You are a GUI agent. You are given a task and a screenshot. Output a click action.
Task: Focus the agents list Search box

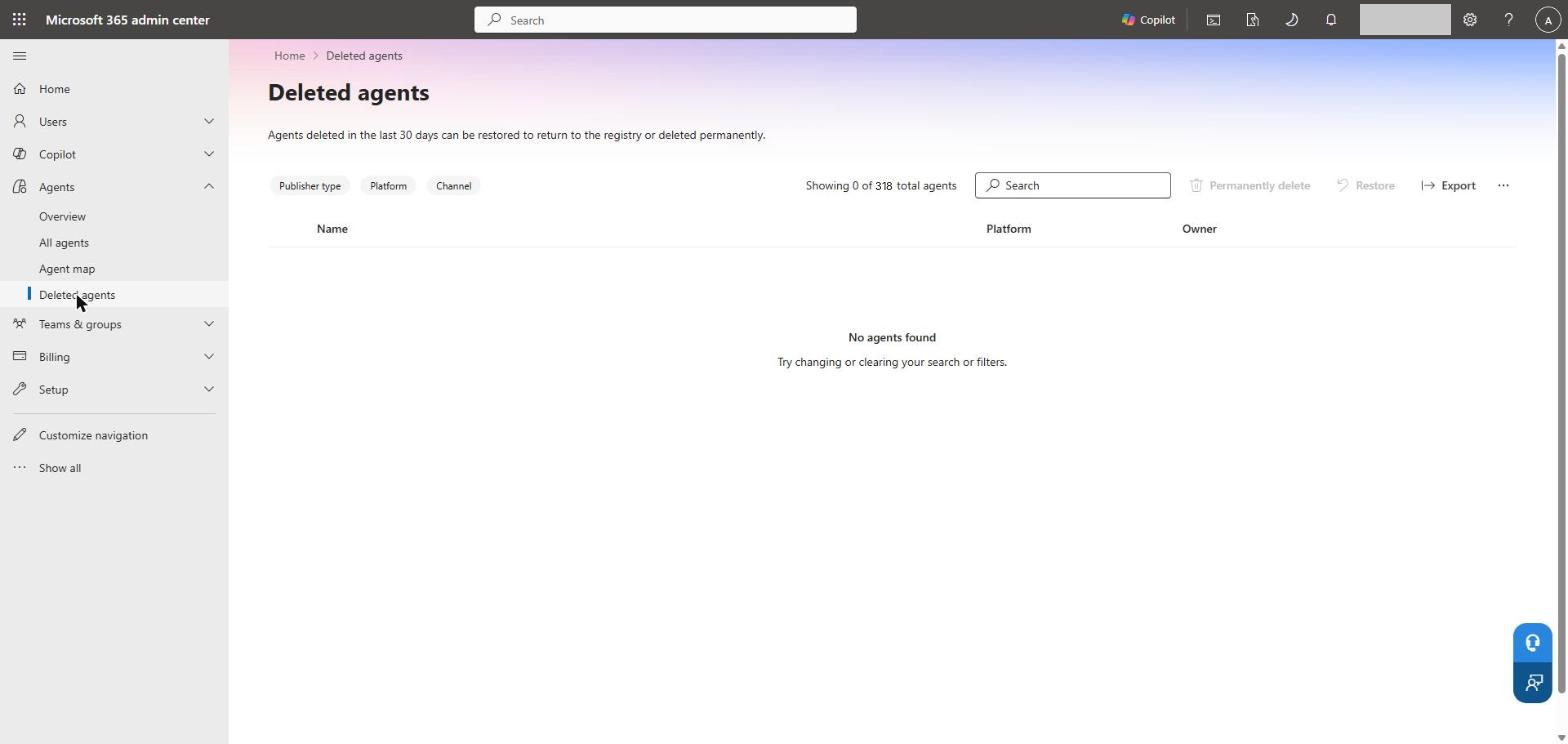pos(1072,186)
